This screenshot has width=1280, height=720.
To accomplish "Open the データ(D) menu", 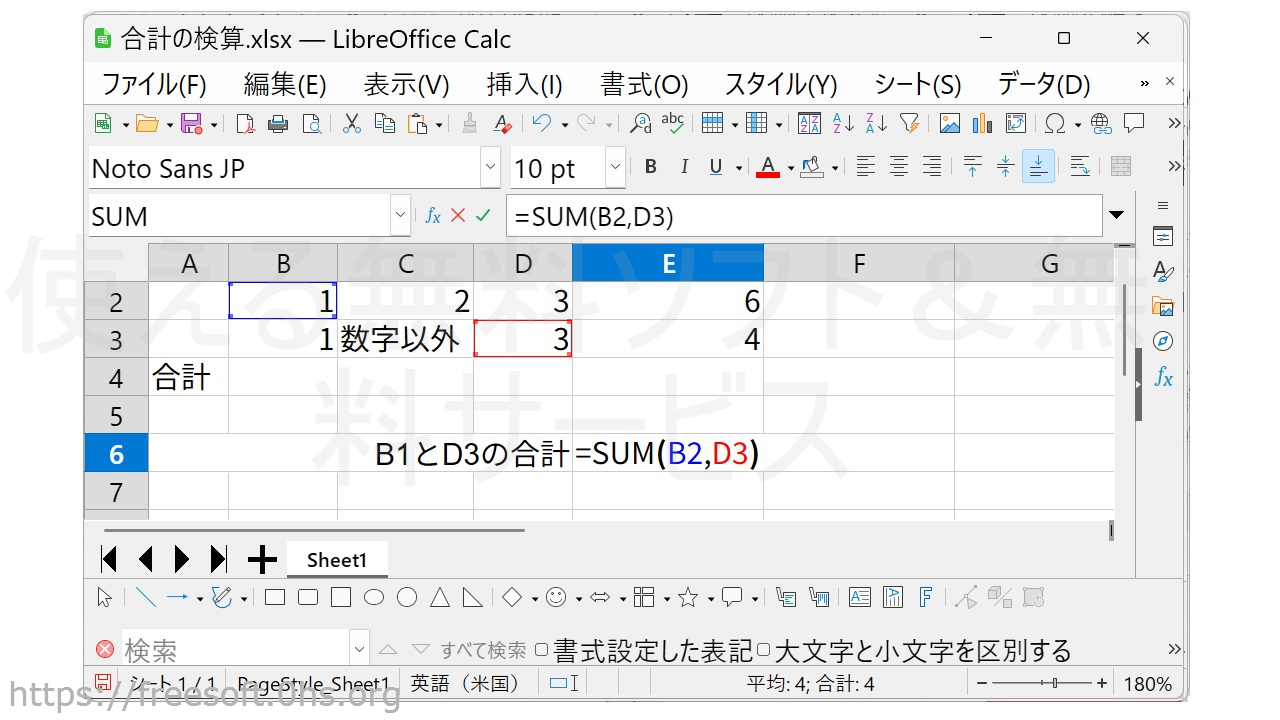I will tap(1043, 85).
